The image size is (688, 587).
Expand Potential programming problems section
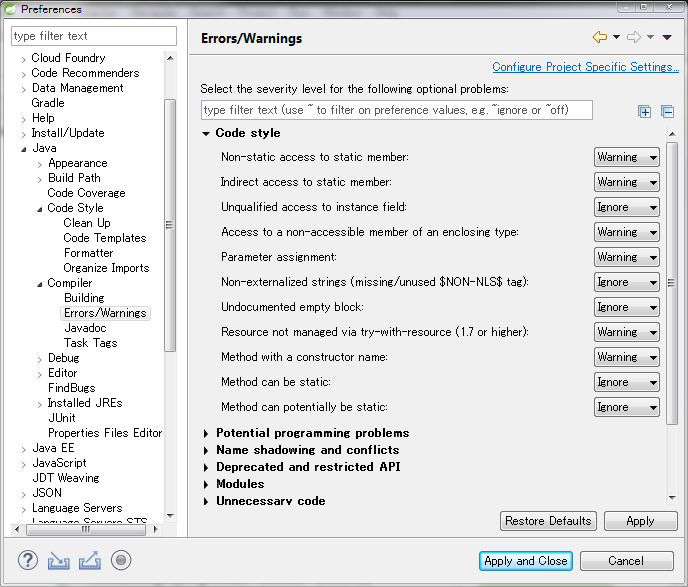pyautogui.click(x=207, y=433)
